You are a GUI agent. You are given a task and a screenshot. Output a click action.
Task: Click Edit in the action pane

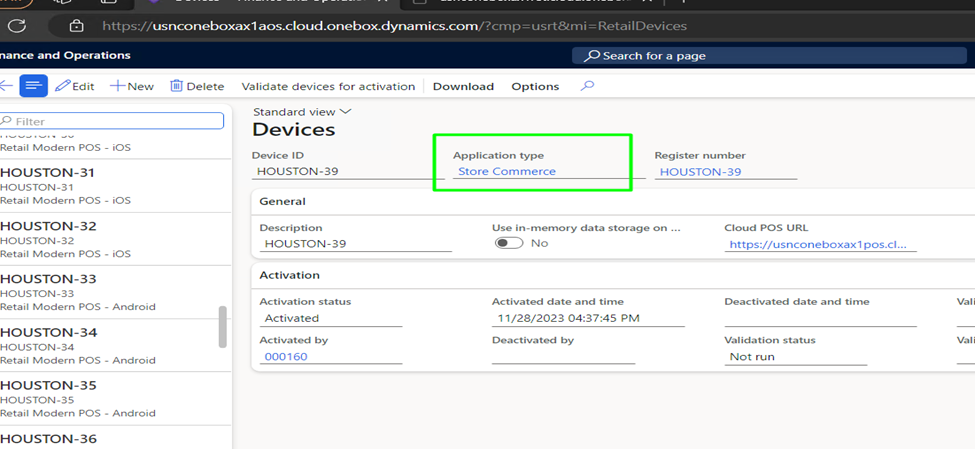75,86
